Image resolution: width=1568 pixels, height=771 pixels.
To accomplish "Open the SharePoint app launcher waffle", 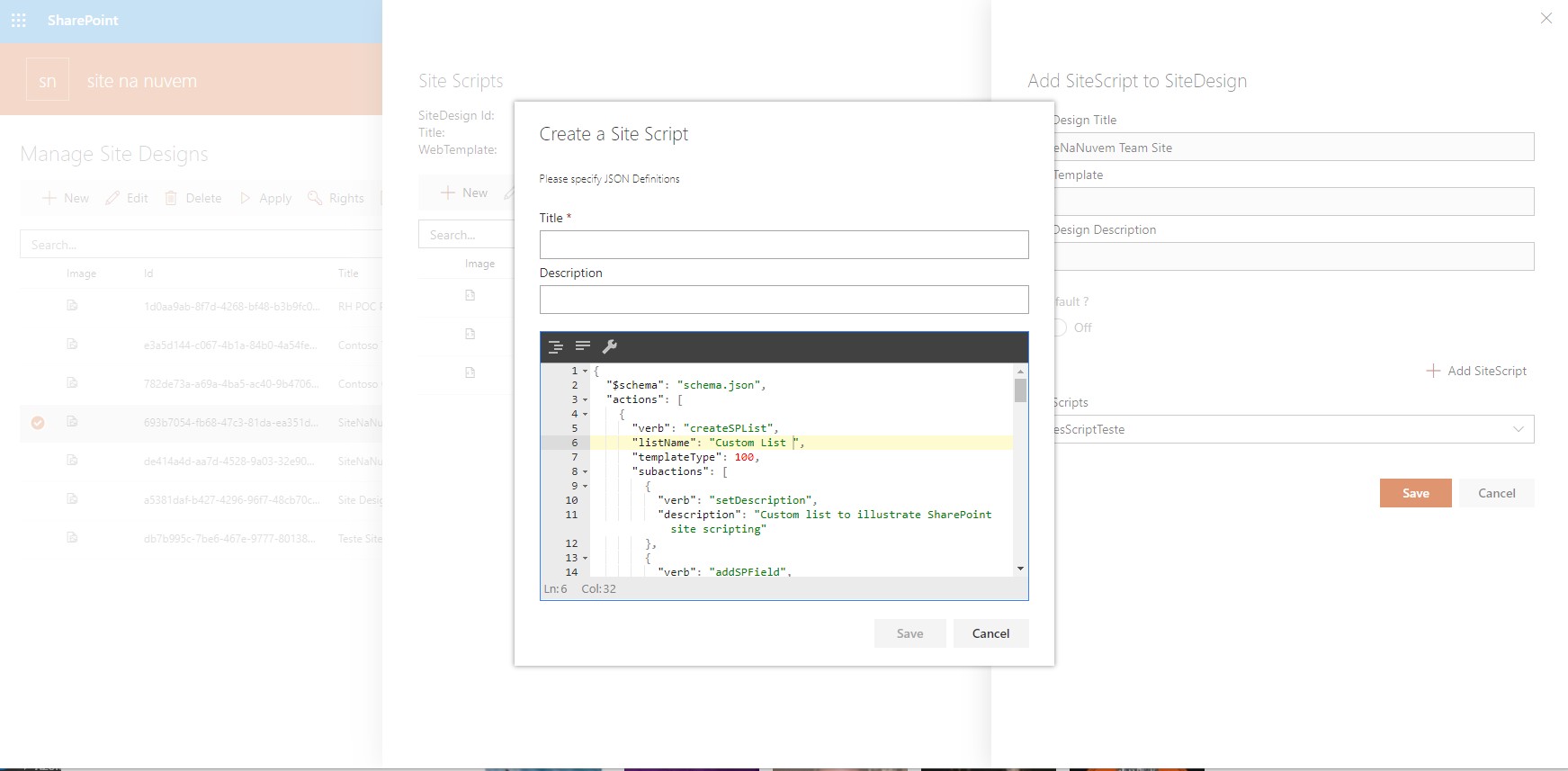I will (x=18, y=20).
